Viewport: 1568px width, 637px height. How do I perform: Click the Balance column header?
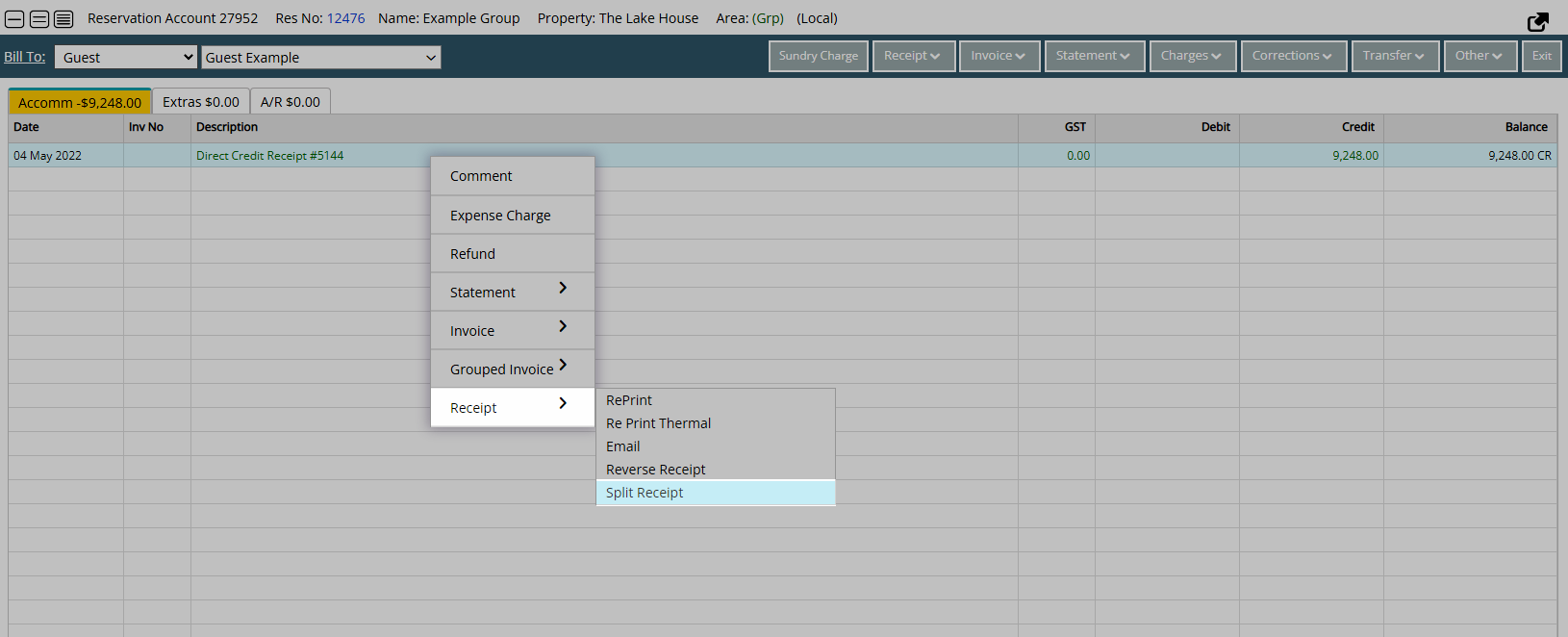click(x=1470, y=127)
